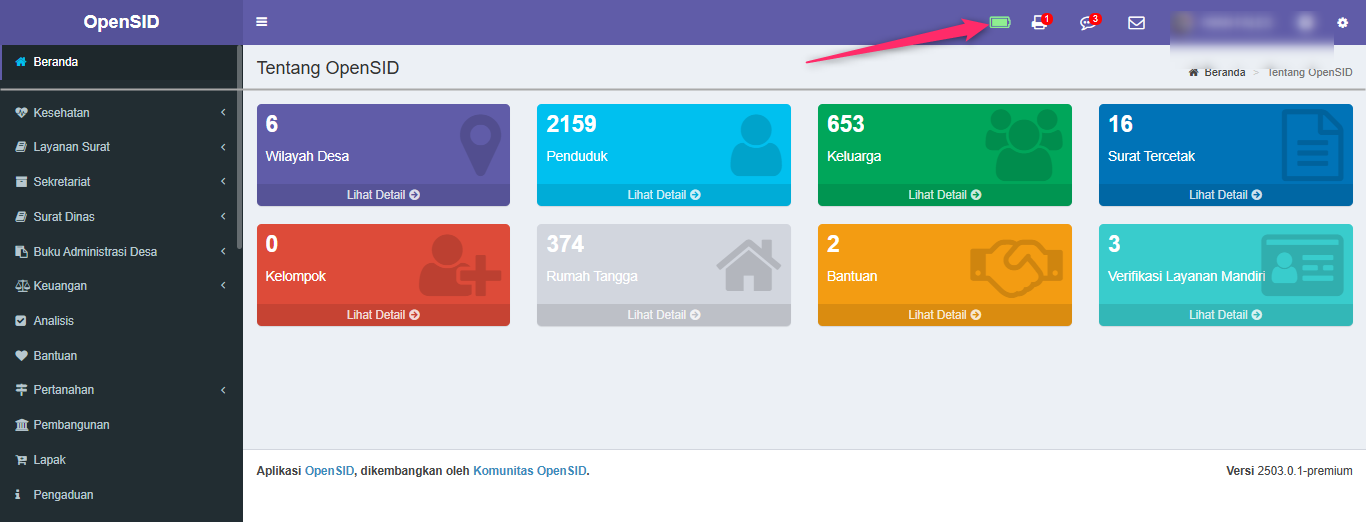Click the heartbeat icon beside Kesehatan
Image resolution: width=1366 pixels, height=522 pixels.
[x=21, y=113]
